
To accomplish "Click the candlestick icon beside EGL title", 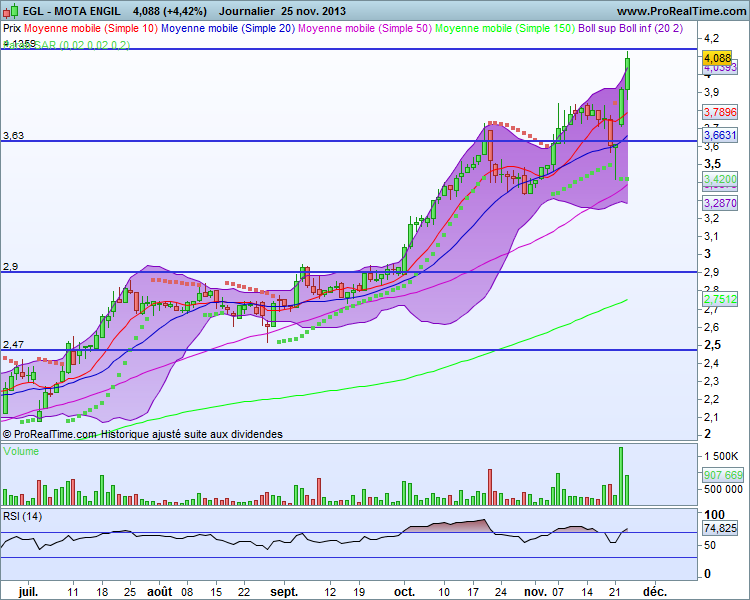I will tap(10, 10).
